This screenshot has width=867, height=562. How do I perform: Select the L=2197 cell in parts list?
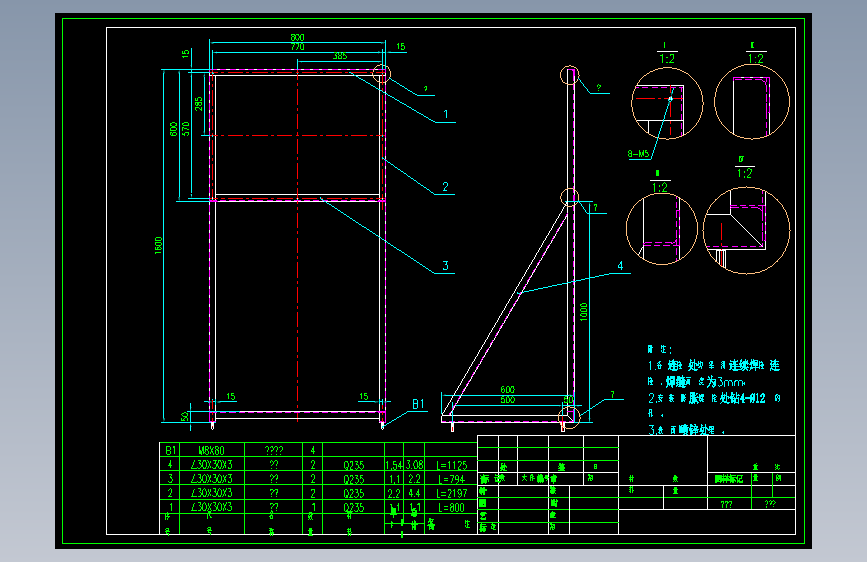[452, 493]
